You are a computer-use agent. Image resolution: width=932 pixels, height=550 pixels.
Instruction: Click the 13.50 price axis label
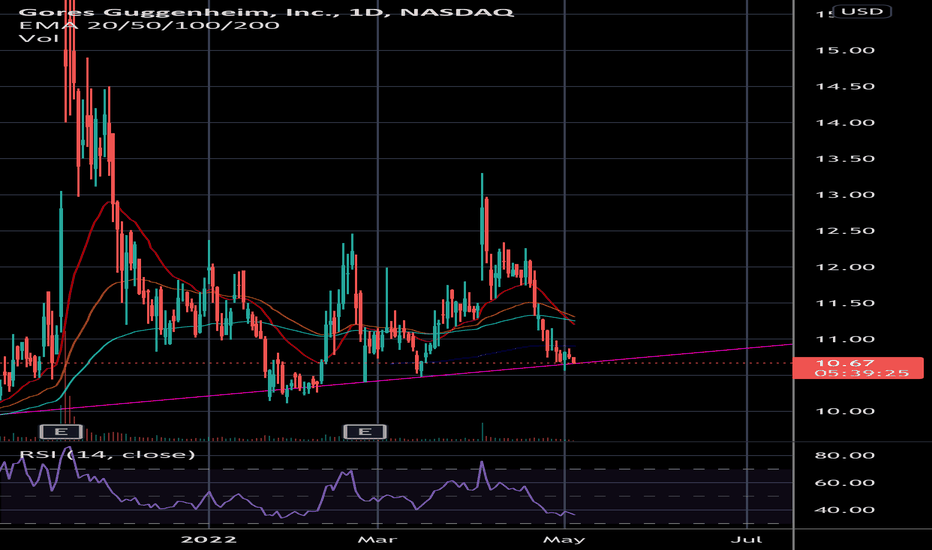[845, 159]
